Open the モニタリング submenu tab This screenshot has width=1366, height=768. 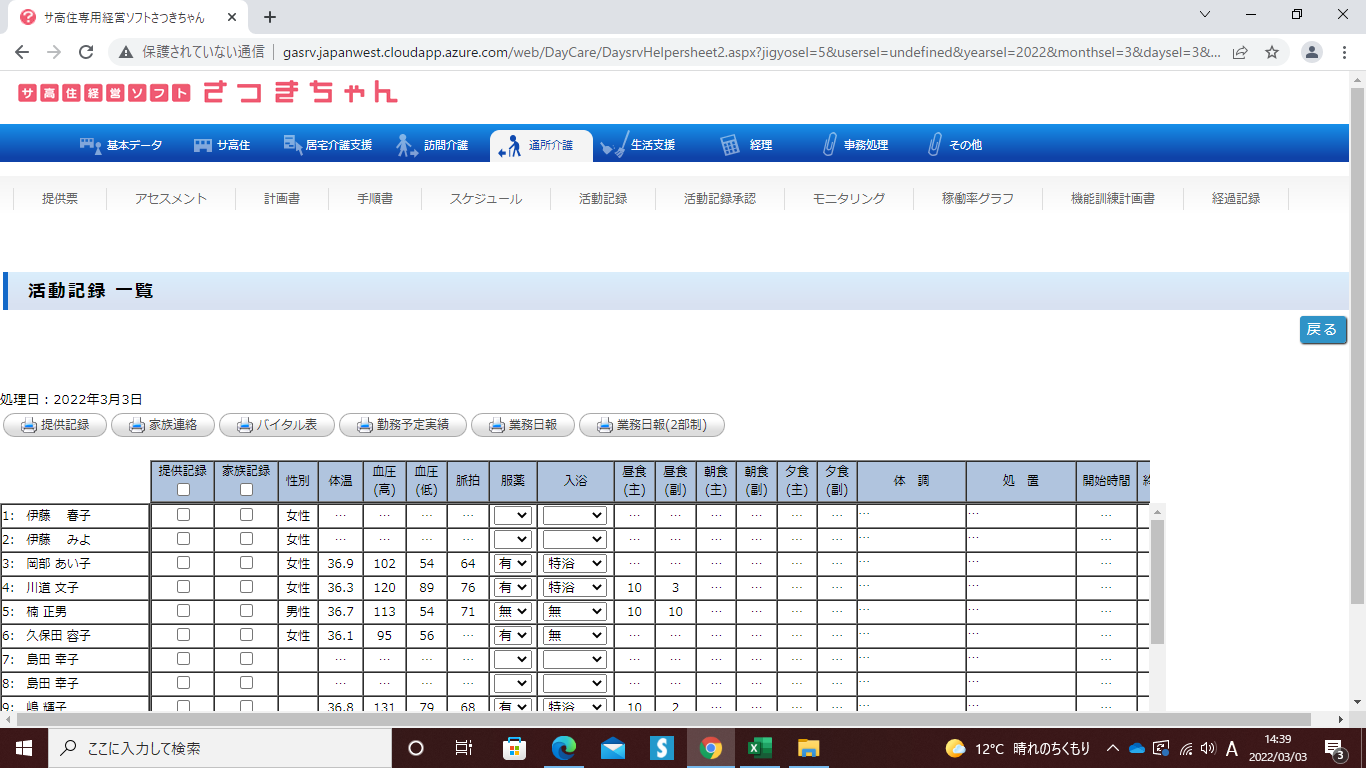849,199
